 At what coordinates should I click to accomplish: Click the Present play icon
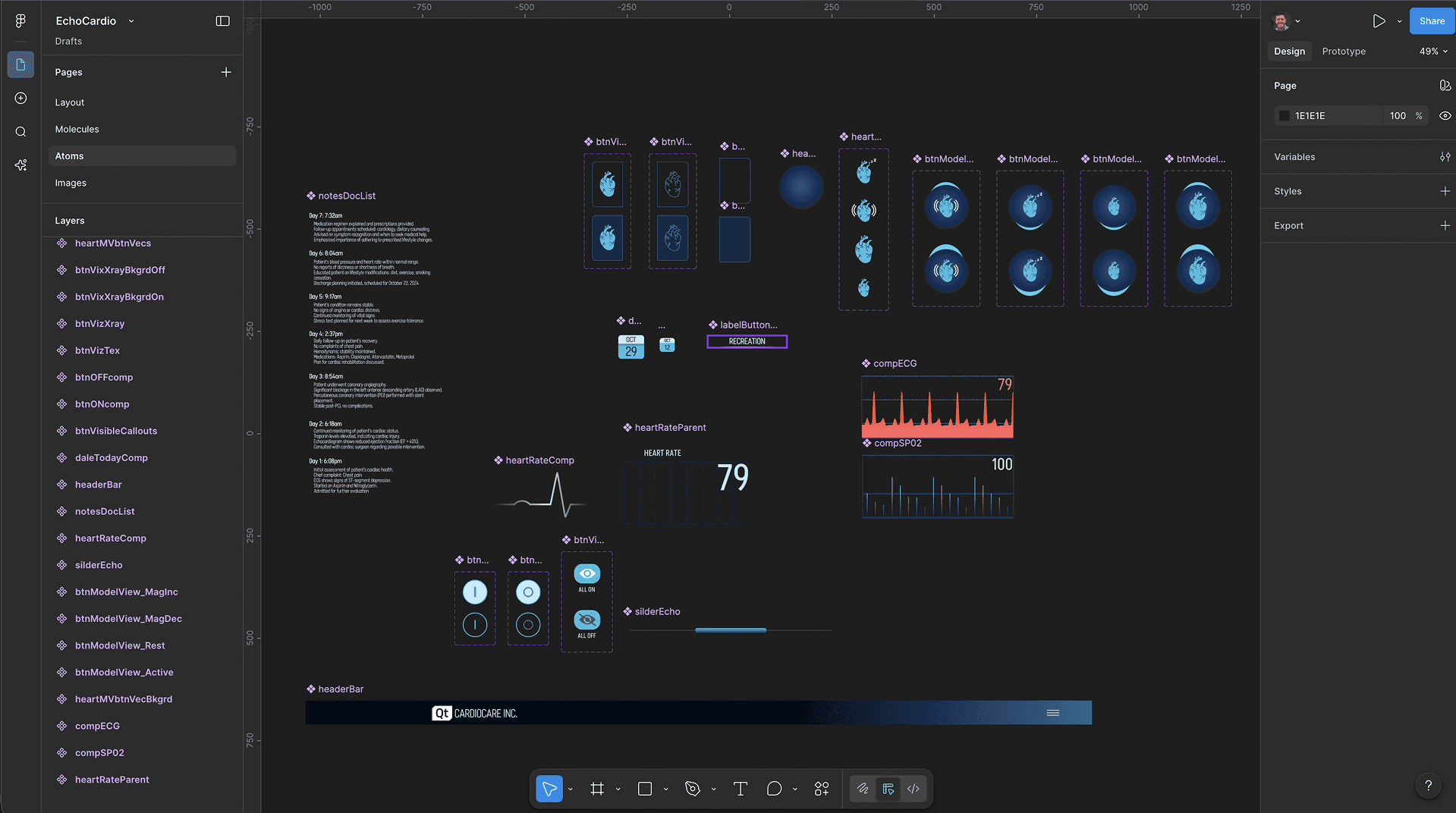tap(1379, 21)
